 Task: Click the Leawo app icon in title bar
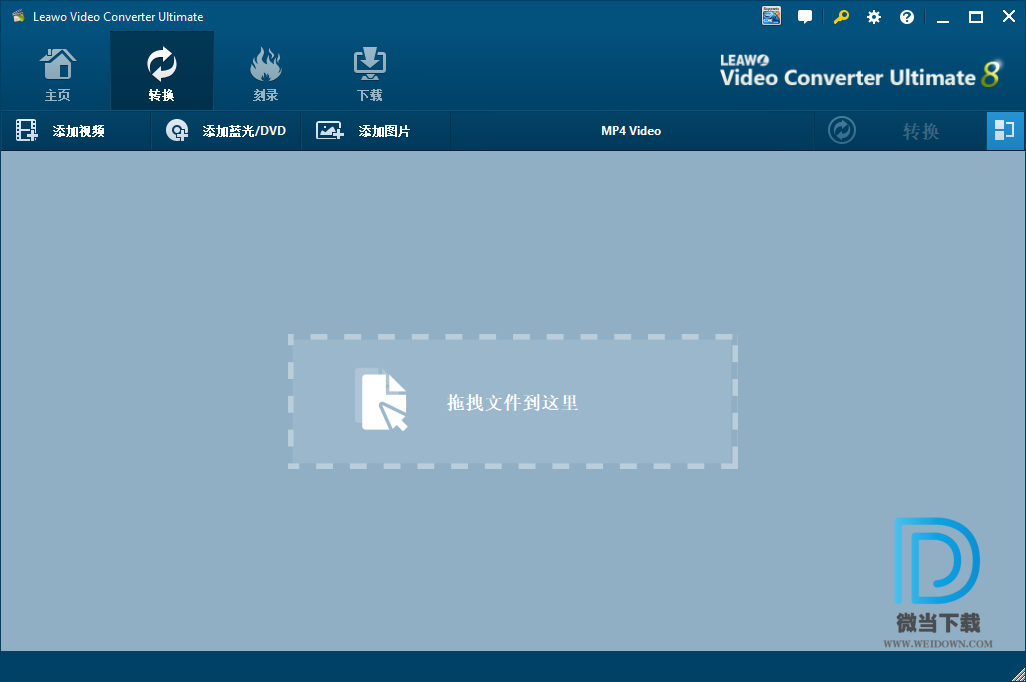coord(18,16)
